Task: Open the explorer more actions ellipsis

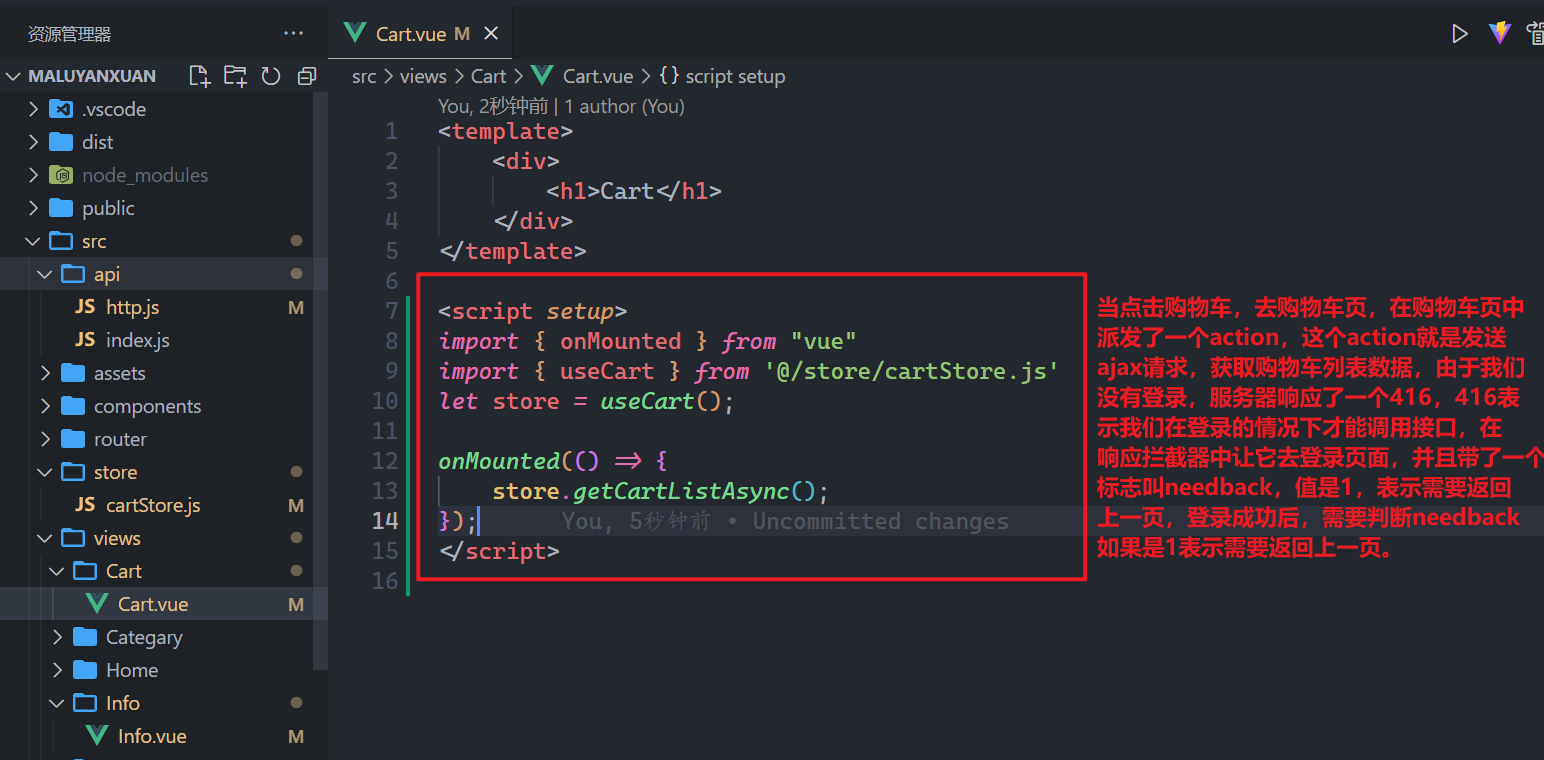Action: point(293,33)
